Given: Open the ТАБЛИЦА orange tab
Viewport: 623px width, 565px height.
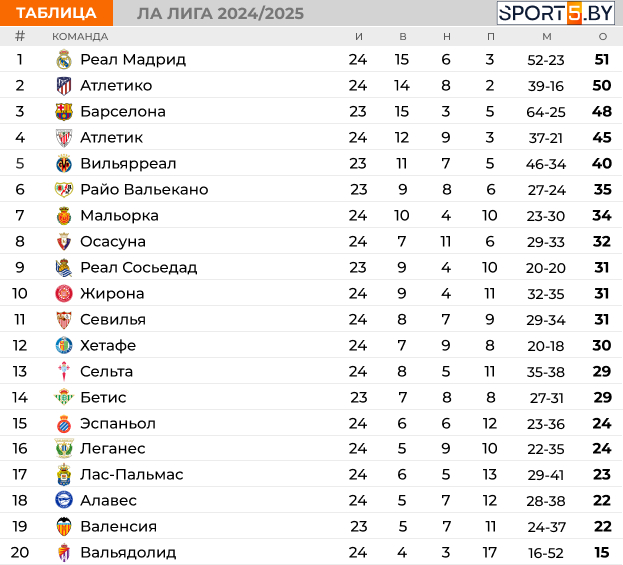Looking at the screenshot, I should point(56,13).
